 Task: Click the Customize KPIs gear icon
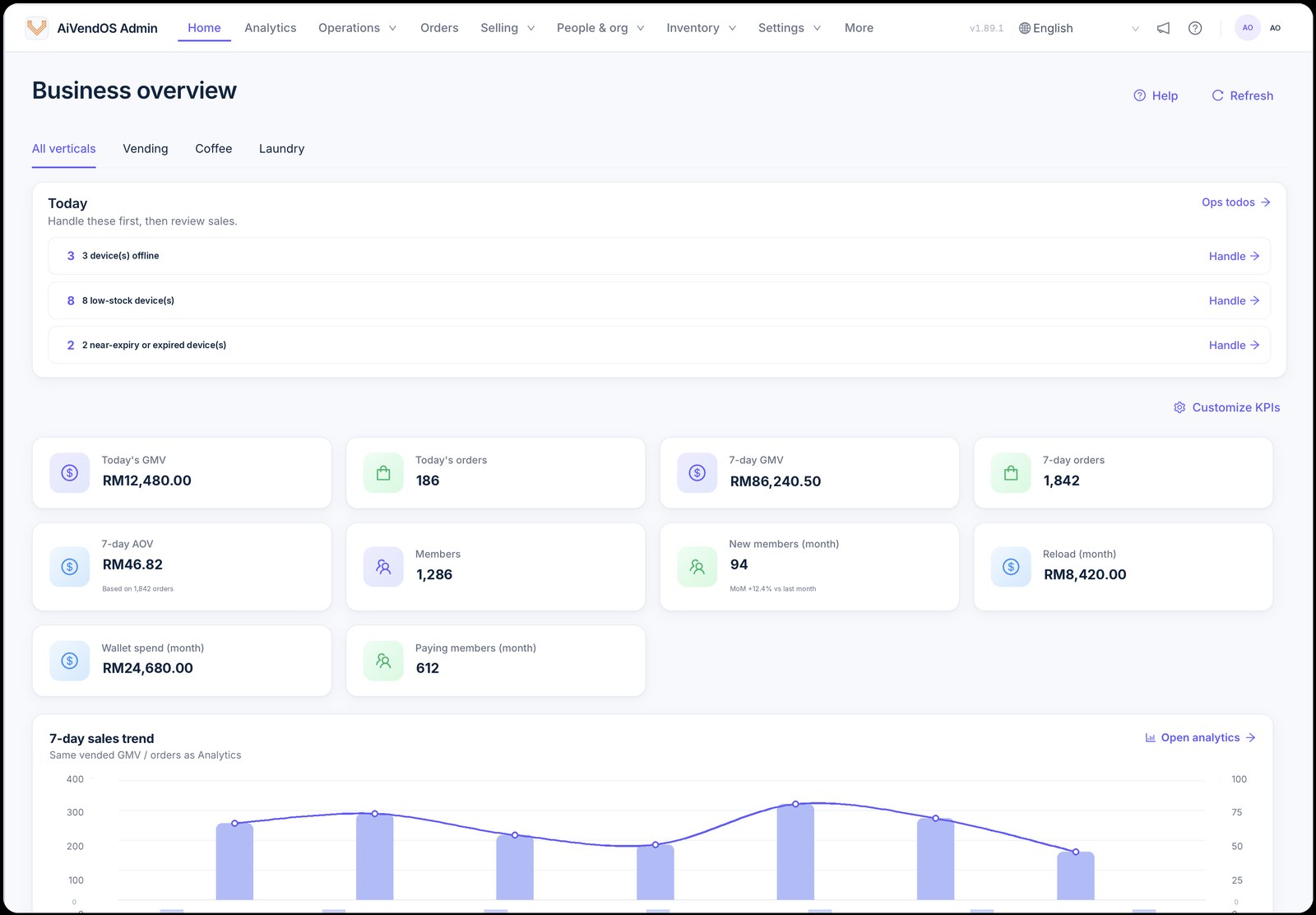pyautogui.click(x=1179, y=407)
